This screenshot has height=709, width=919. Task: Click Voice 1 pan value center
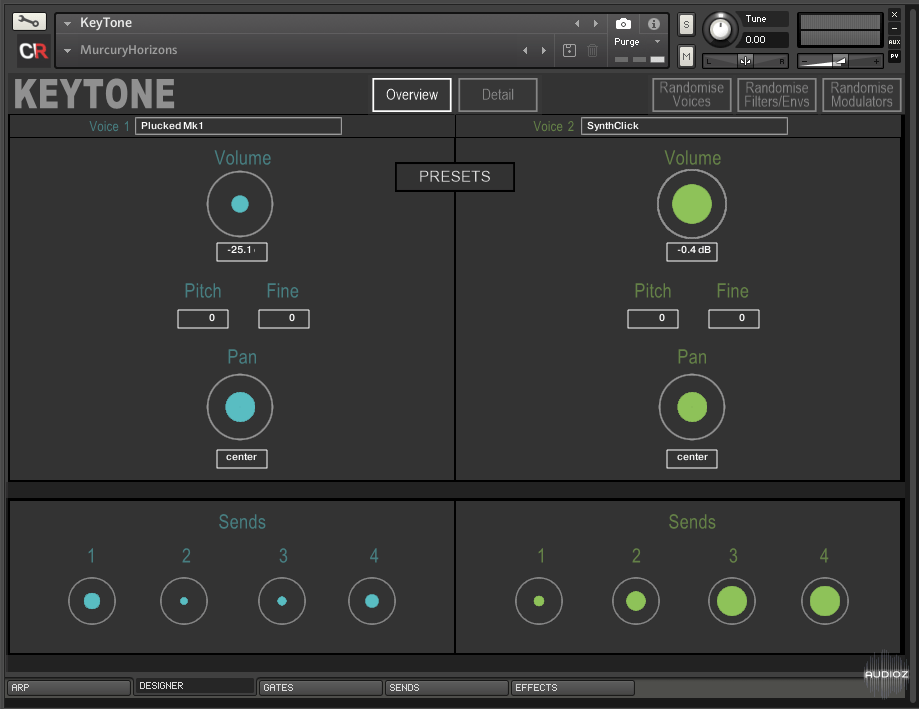pyautogui.click(x=242, y=458)
